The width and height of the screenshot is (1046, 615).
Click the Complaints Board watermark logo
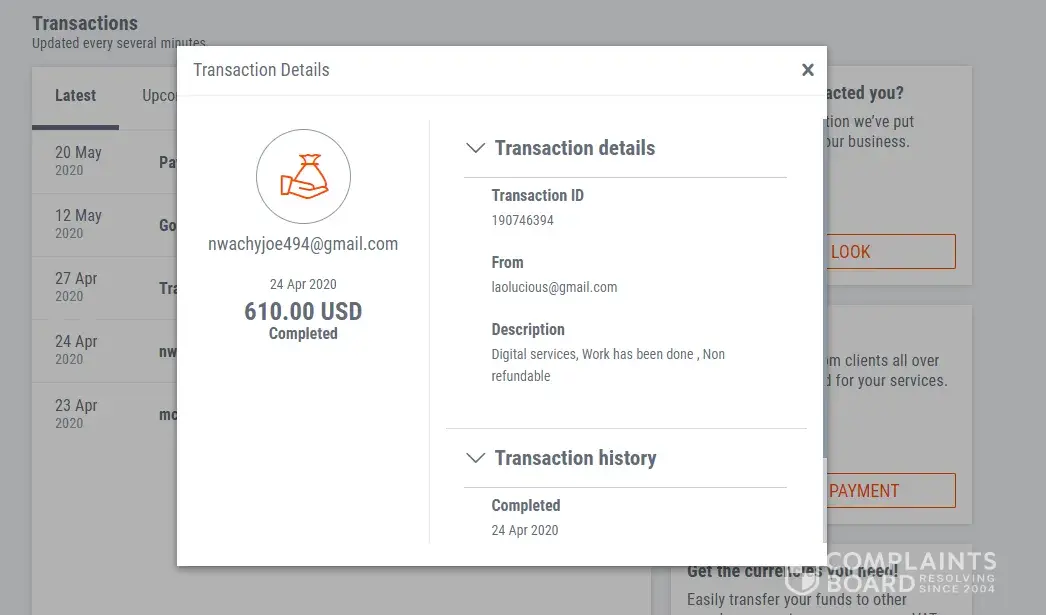(890, 573)
